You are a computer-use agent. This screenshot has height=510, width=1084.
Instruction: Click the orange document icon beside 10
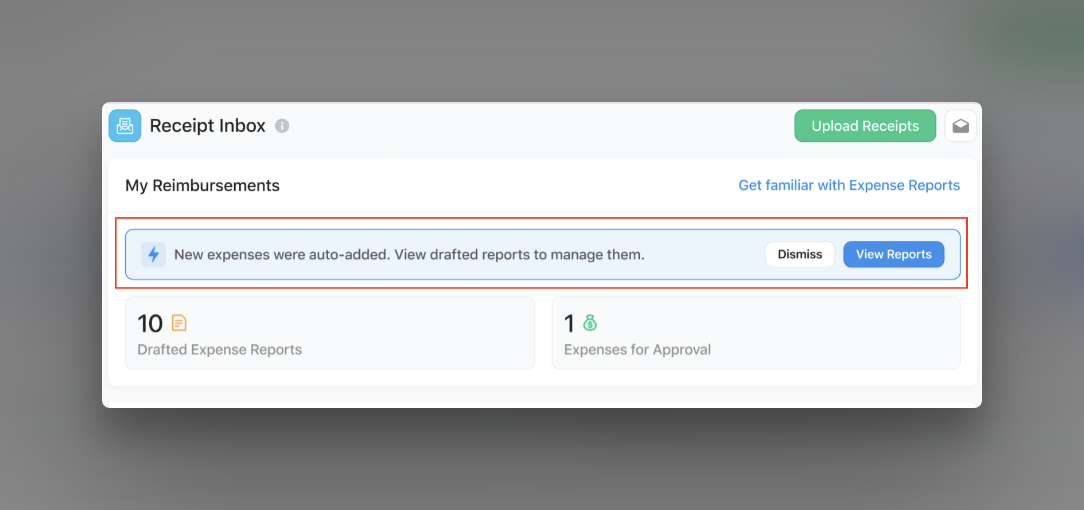pyautogui.click(x=179, y=323)
